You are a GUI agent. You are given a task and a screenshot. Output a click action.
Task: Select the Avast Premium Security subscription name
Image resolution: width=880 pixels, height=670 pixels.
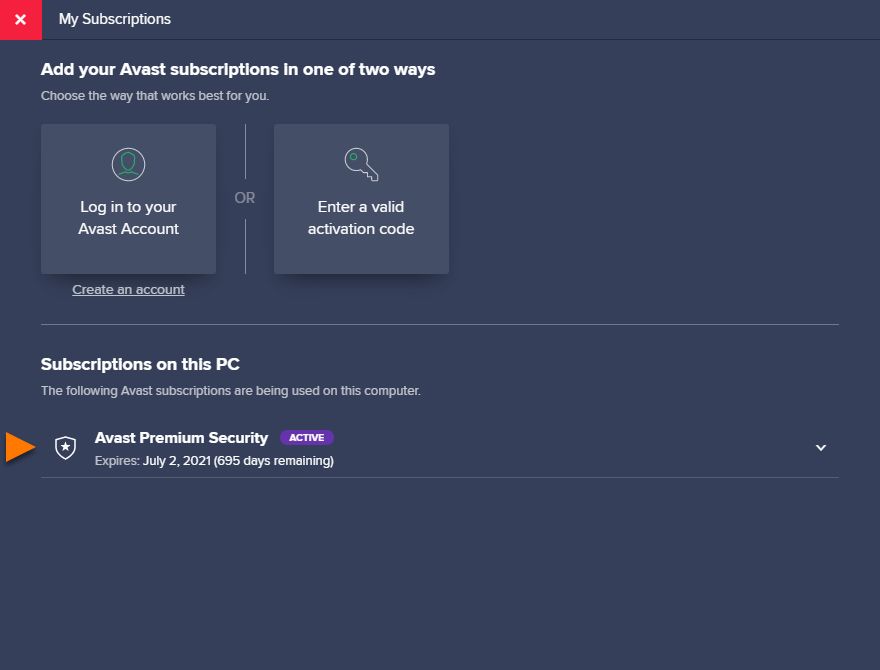coord(181,438)
